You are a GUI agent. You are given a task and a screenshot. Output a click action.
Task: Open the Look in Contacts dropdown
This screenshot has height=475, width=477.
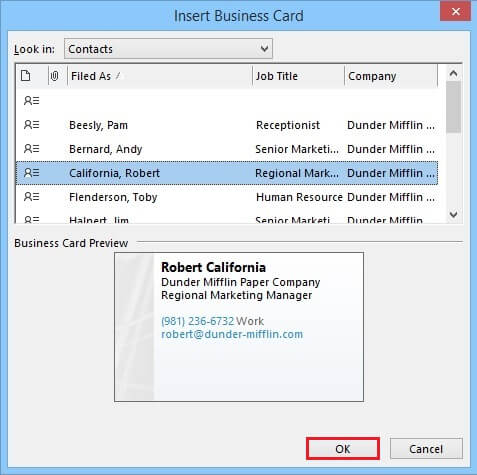tap(168, 49)
